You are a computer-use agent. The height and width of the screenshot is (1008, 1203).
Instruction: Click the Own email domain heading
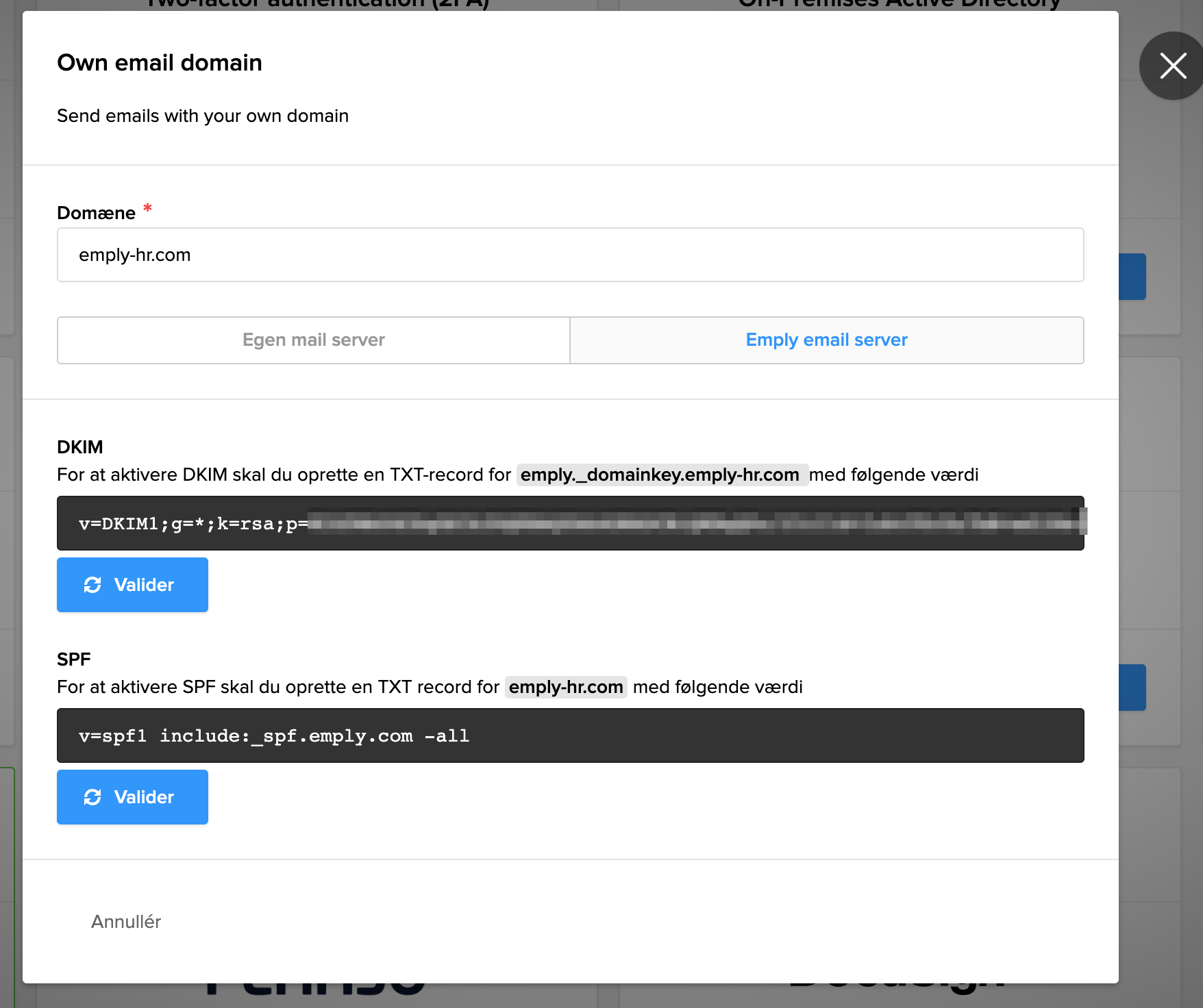(x=160, y=62)
